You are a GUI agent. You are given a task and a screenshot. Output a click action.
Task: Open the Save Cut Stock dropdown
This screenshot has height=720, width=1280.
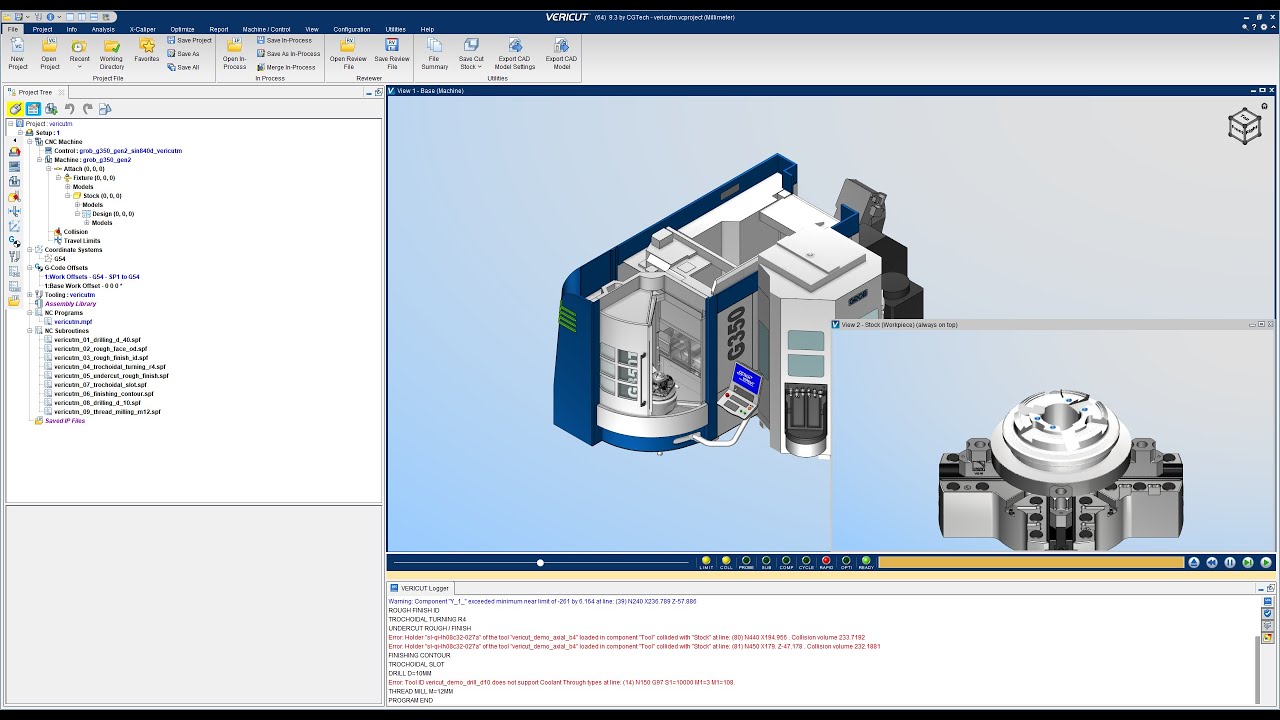click(x=471, y=54)
